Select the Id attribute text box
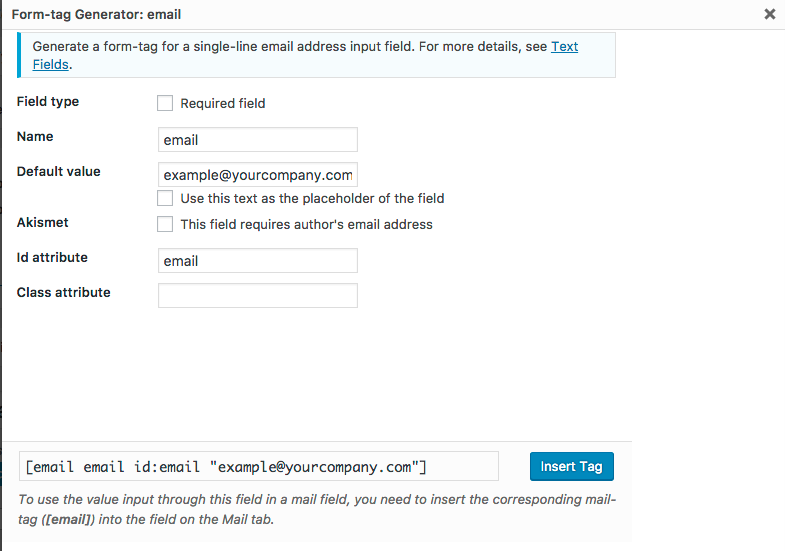785x551 pixels. 258,261
